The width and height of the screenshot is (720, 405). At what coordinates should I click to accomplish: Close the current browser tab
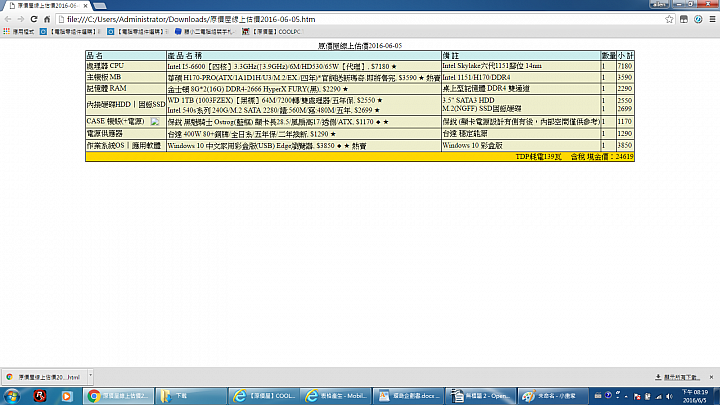[85, 6]
